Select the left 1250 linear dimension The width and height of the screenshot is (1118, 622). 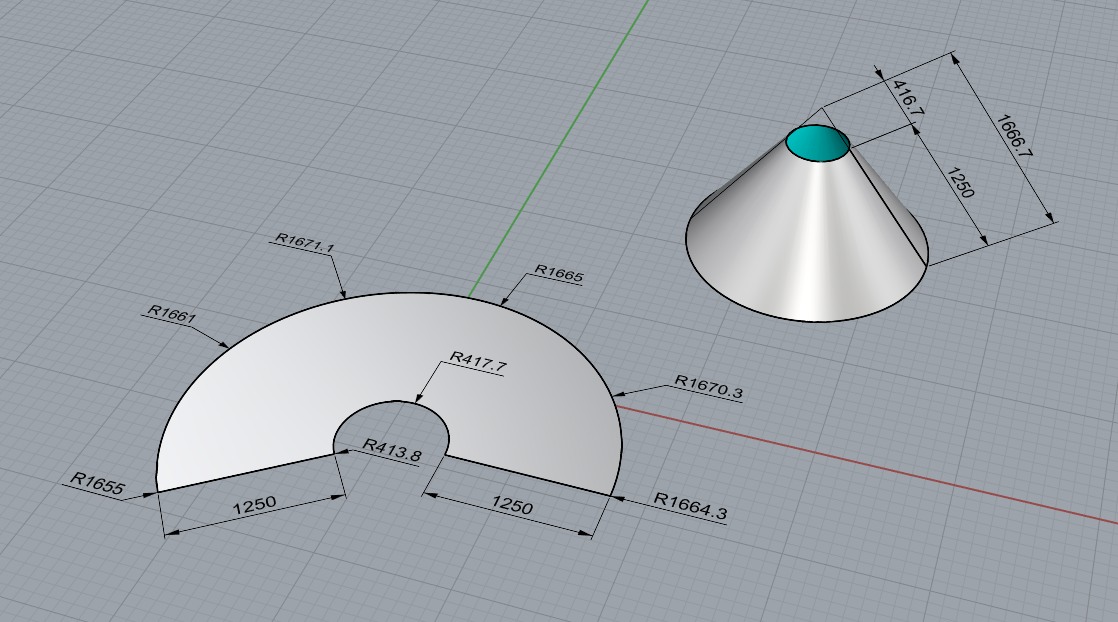coord(255,505)
